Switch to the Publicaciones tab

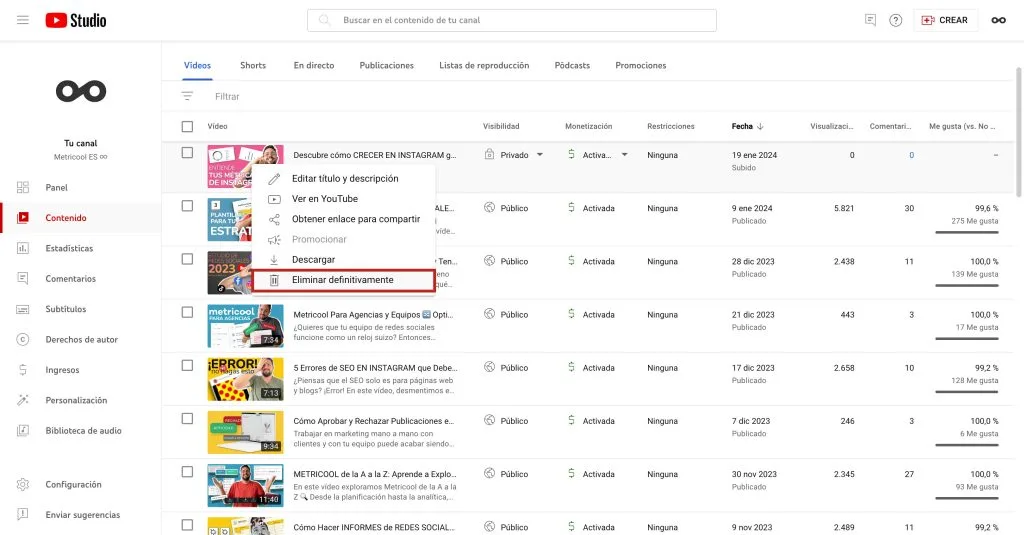tap(387, 65)
